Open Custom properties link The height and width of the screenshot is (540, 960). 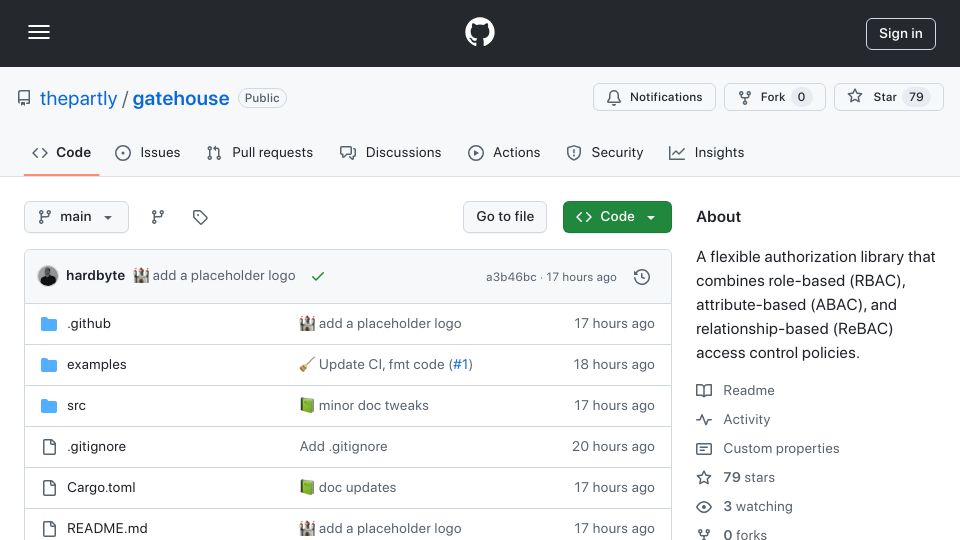pos(781,448)
